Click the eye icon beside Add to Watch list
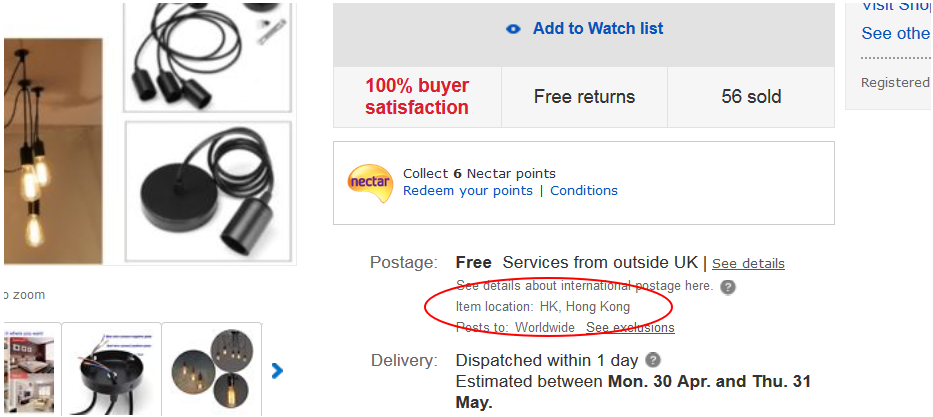933x417 pixels. click(x=514, y=29)
